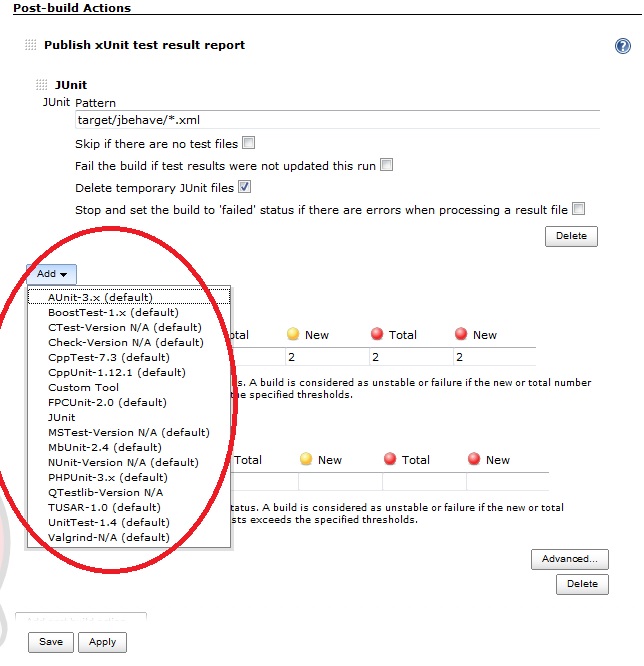Grab the JUnit section drag handle icon
Viewport: 644px width, 666px height.
42,85
